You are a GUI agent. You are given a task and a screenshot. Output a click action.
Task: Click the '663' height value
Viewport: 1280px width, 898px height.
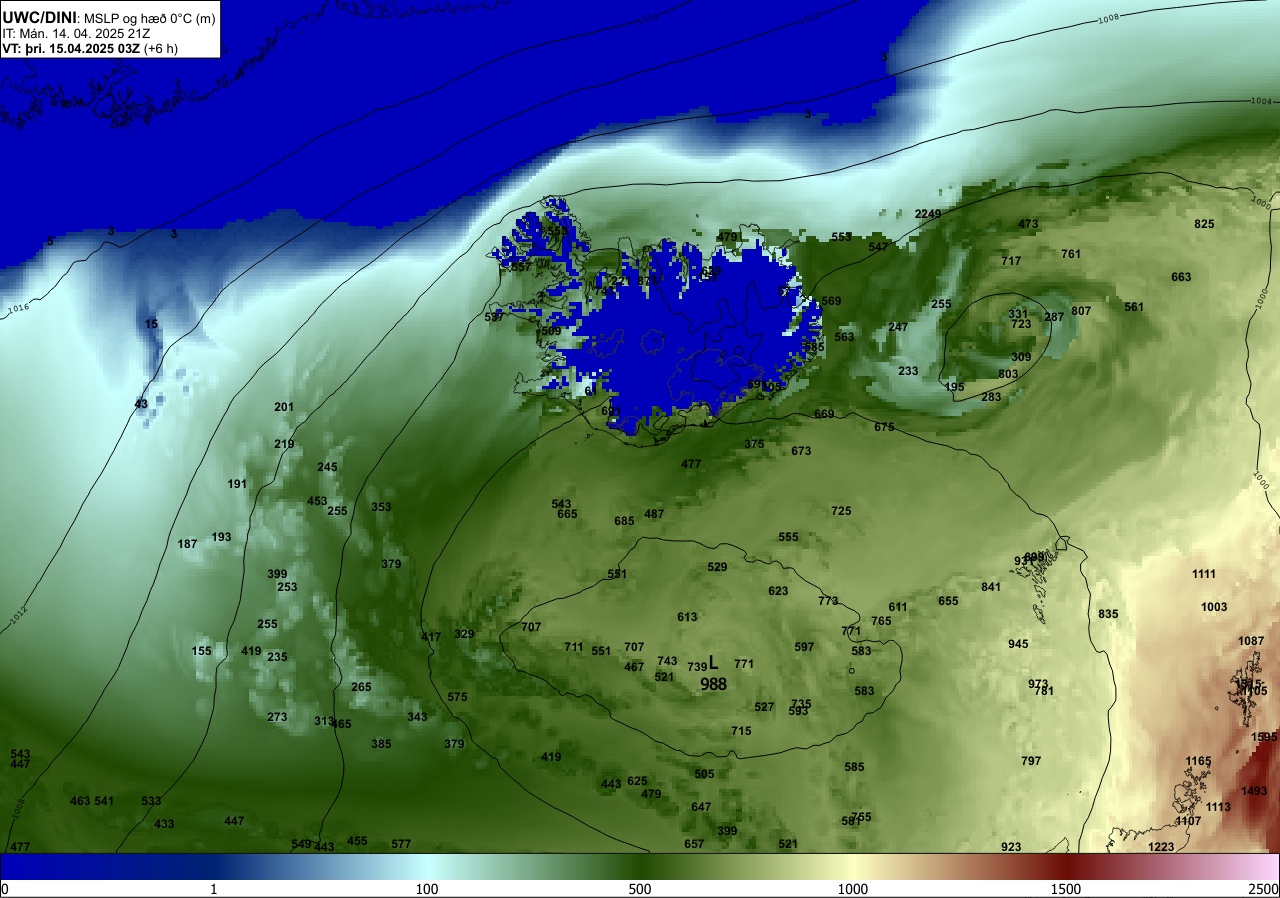tap(1181, 277)
